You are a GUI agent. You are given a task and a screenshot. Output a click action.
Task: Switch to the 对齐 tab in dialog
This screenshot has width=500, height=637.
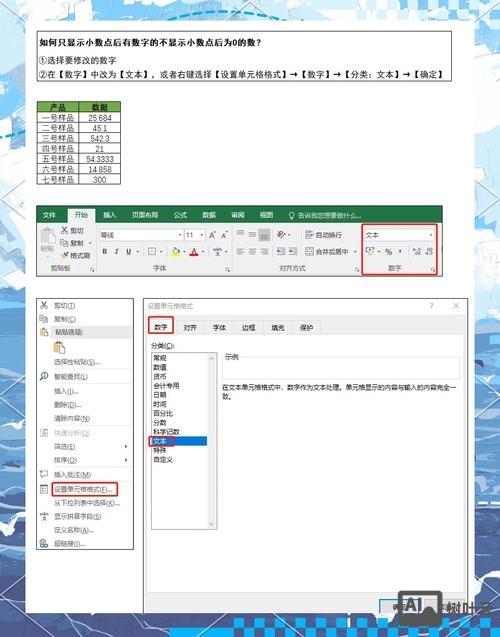(190, 327)
